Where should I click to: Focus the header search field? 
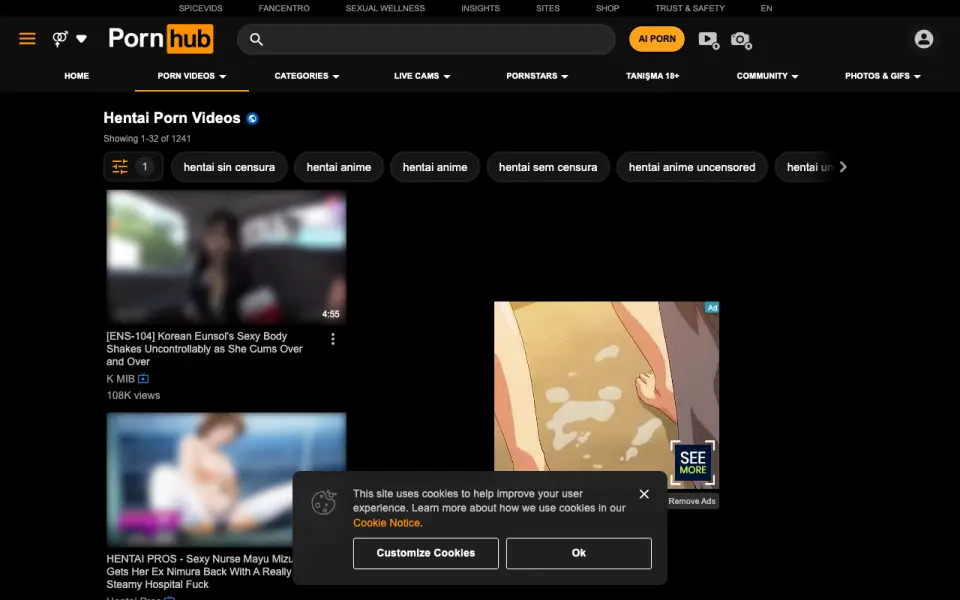[426, 39]
